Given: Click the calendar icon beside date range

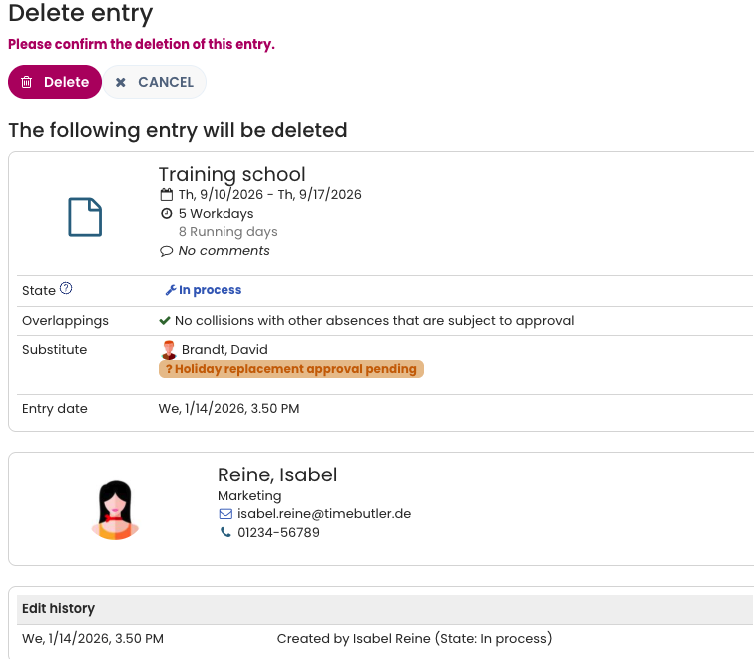Looking at the screenshot, I should 166,195.
